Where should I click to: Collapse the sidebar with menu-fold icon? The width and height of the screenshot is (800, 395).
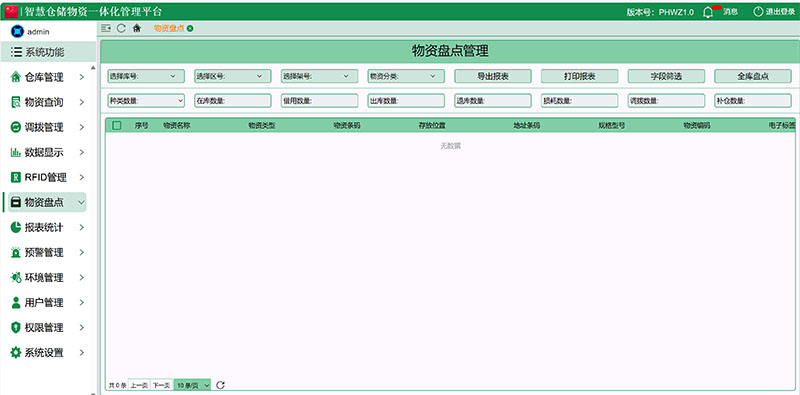[106, 29]
